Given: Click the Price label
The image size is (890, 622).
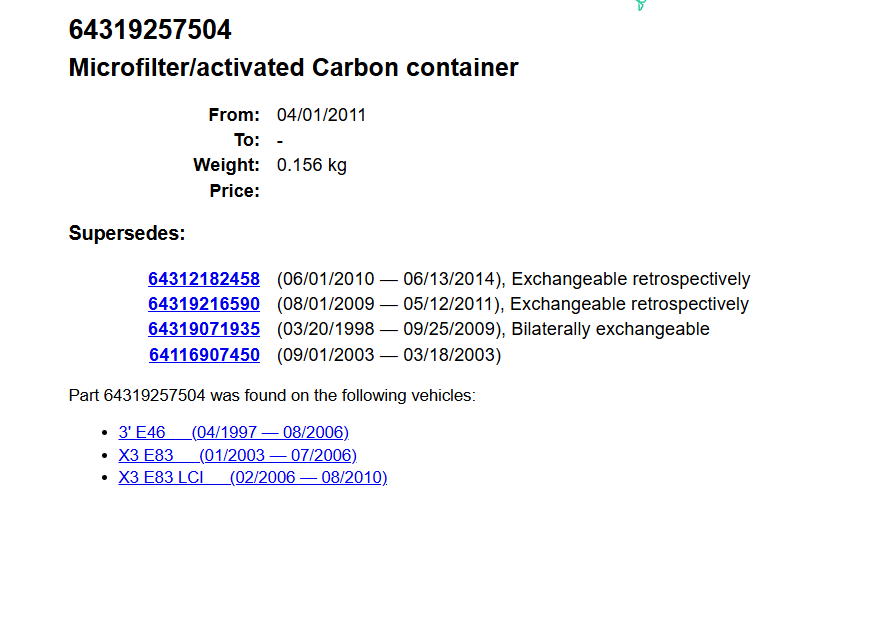Looking at the screenshot, I should pyautogui.click(x=234, y=191).
